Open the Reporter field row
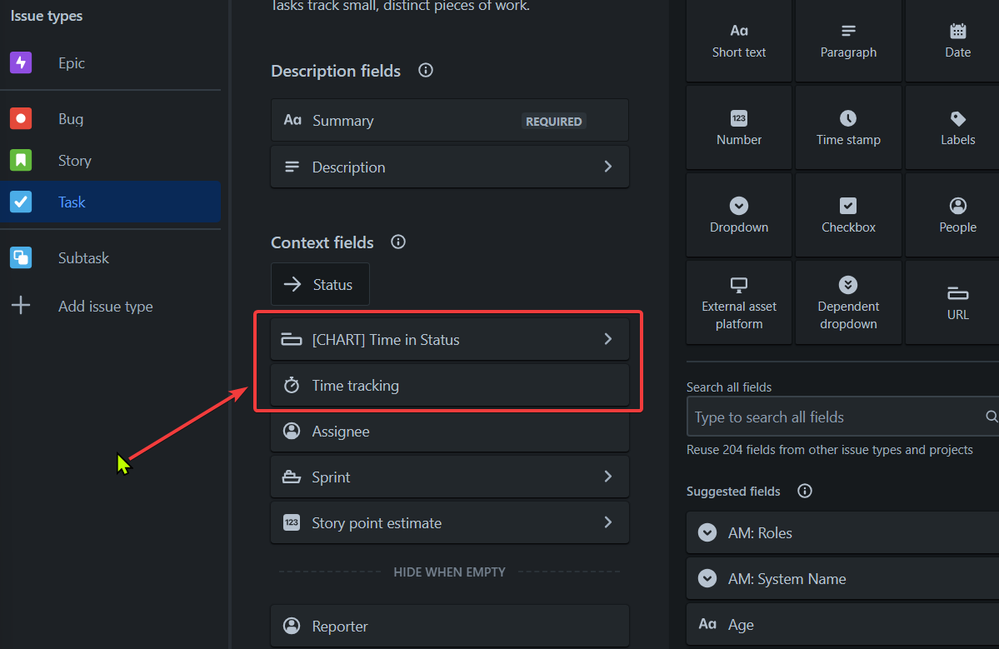Image resolution: width=999 pixels, height=649 pixels. 450,625
